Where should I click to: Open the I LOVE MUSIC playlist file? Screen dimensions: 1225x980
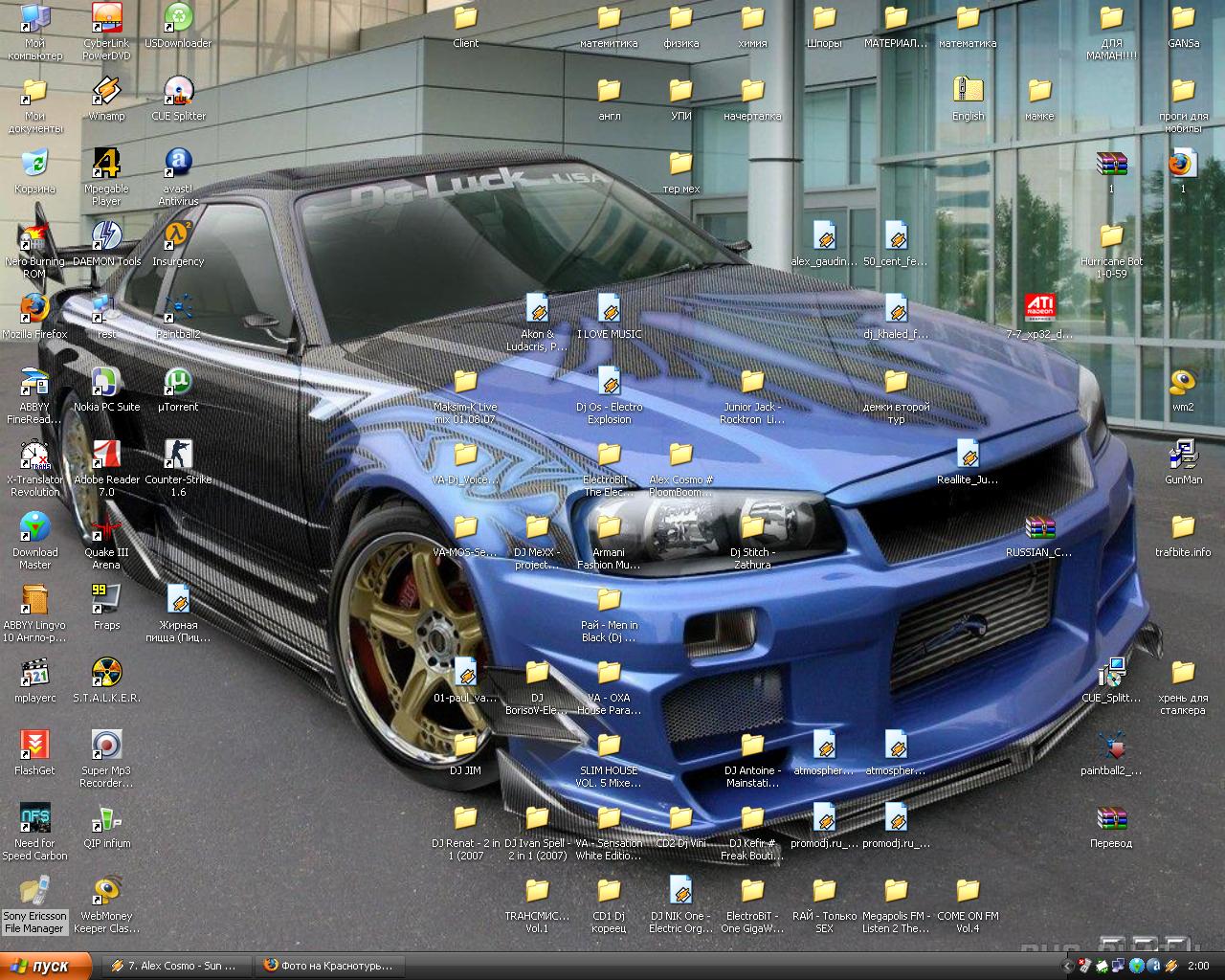point(609,317)
